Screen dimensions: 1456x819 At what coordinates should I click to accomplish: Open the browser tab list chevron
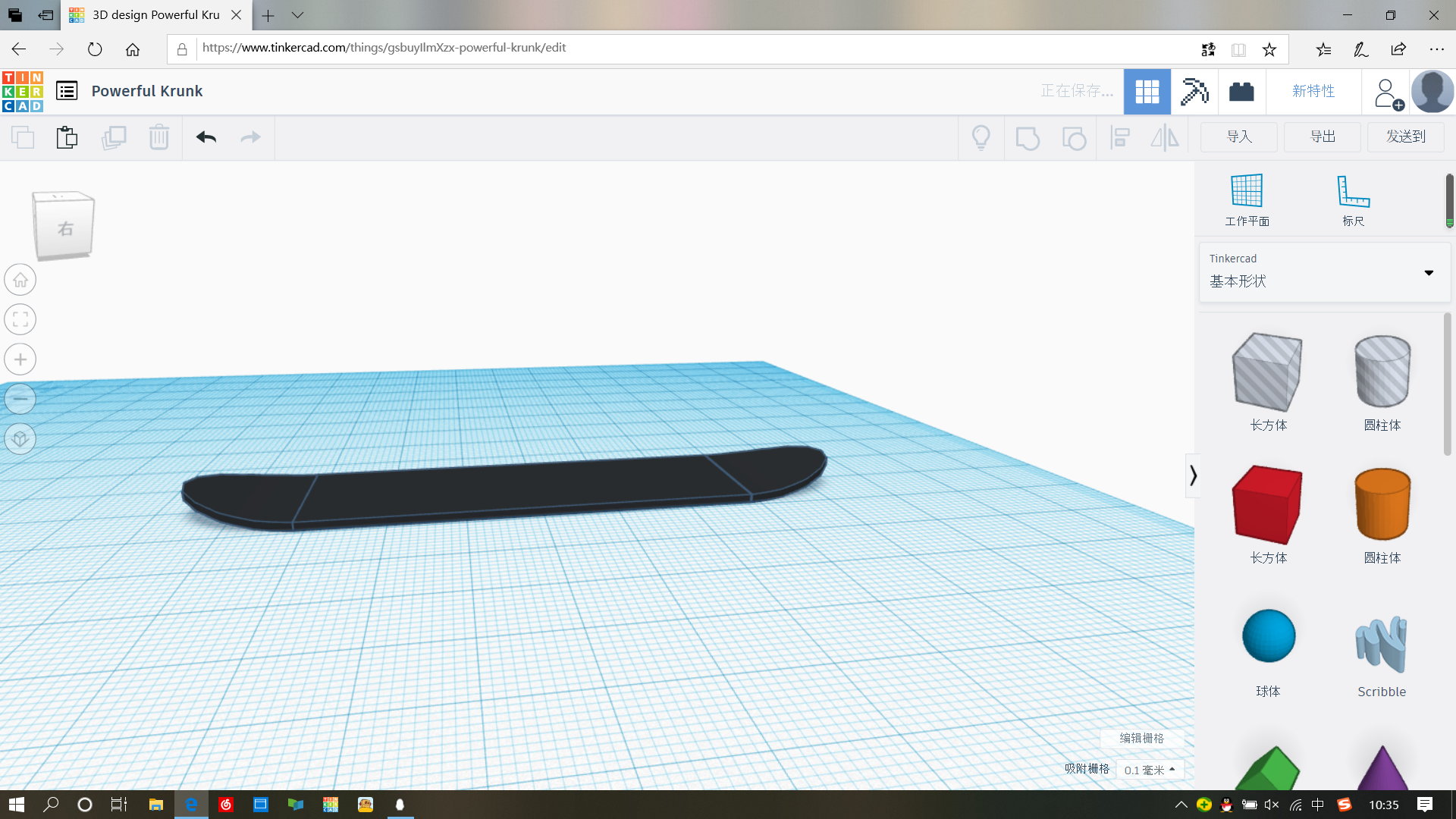(297, 15)
